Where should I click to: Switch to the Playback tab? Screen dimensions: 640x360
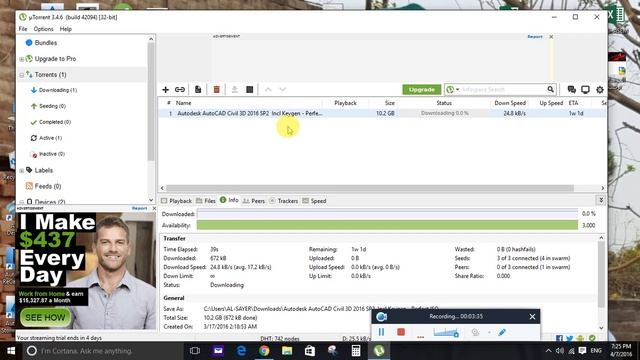point(176,201)
